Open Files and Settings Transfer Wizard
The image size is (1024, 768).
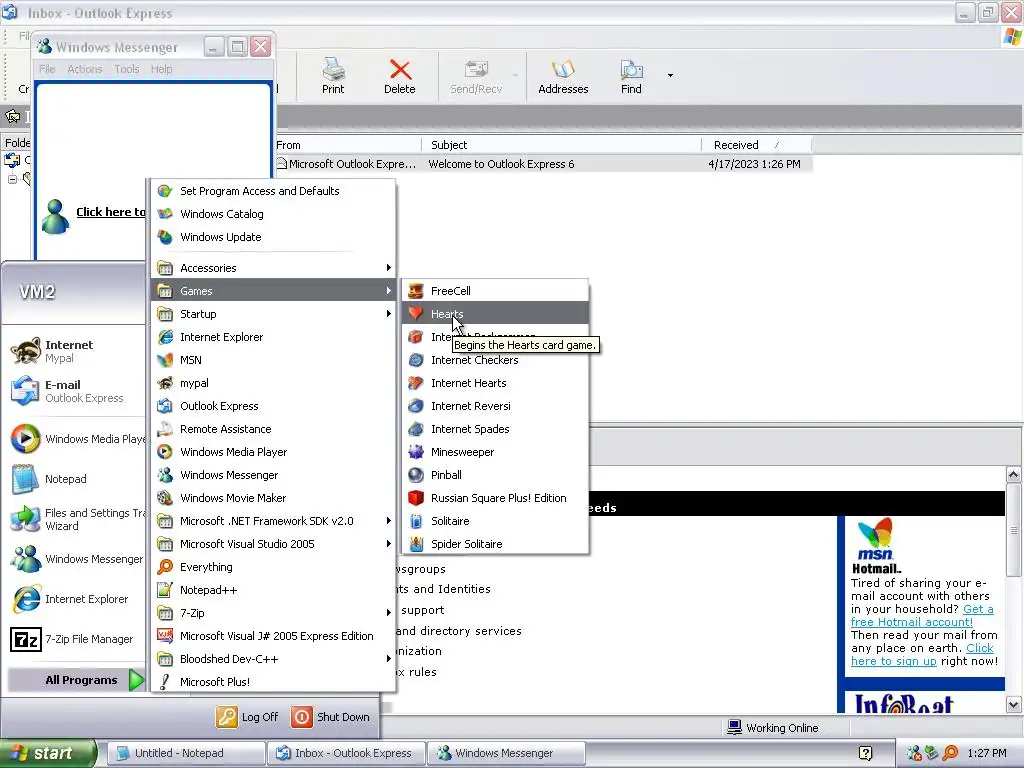pyautogui.click(x=75, y=519)
